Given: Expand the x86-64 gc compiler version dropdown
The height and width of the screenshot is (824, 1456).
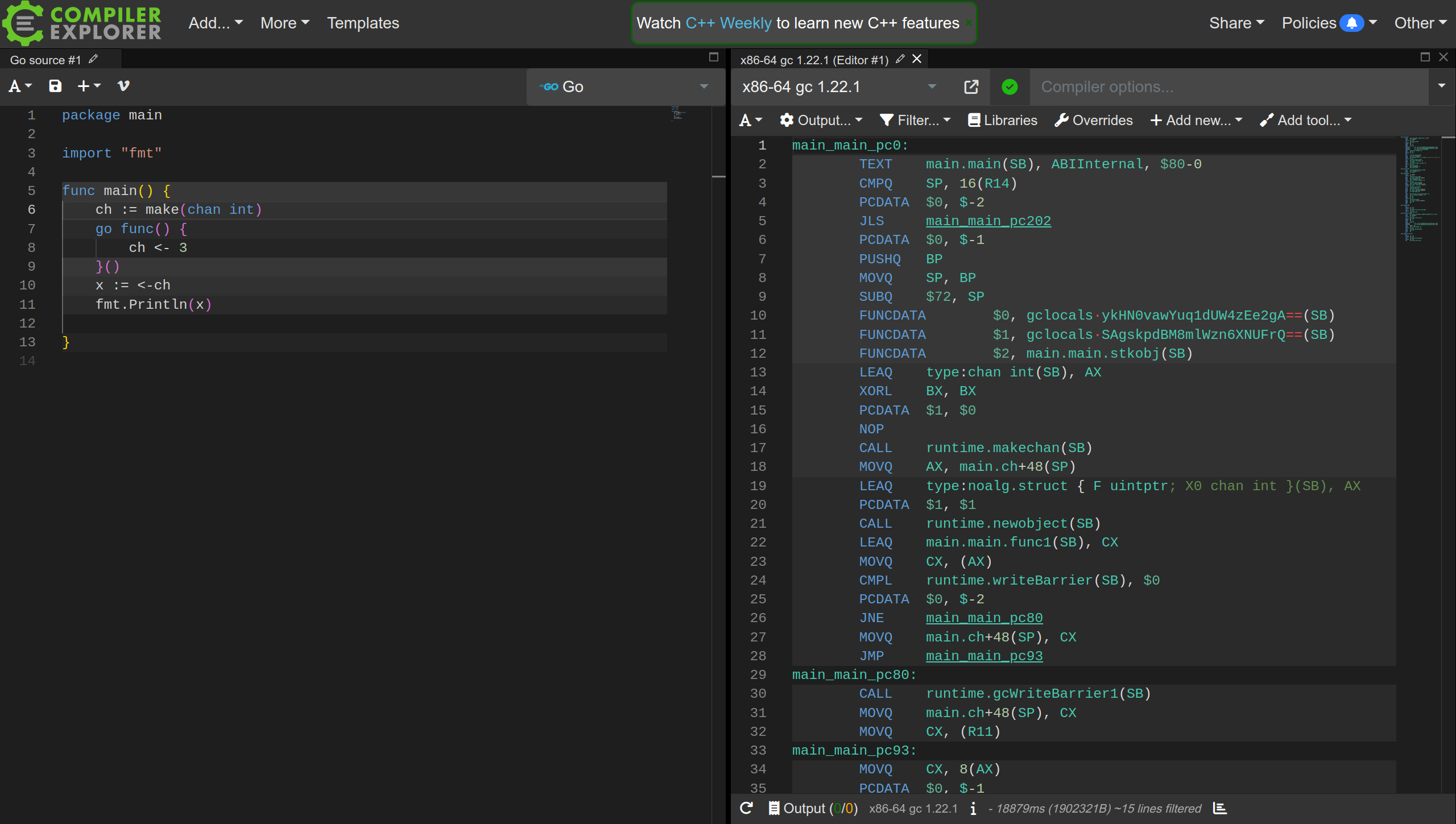Looking at the screenshot, I should coord(930,86).
